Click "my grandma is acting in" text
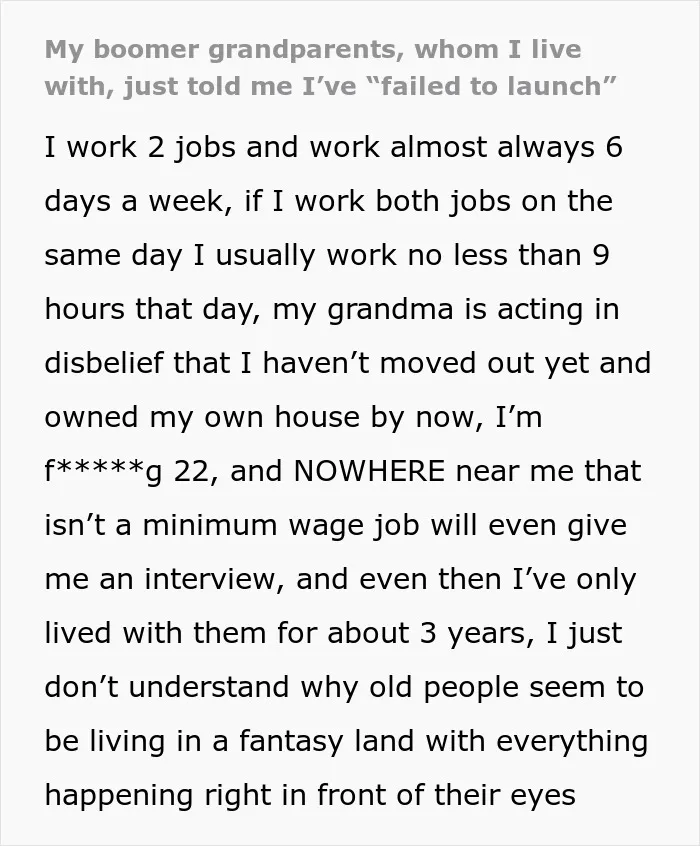Image resolution: width=700 pixels, height=846 pixels. [x=446, y=310]
